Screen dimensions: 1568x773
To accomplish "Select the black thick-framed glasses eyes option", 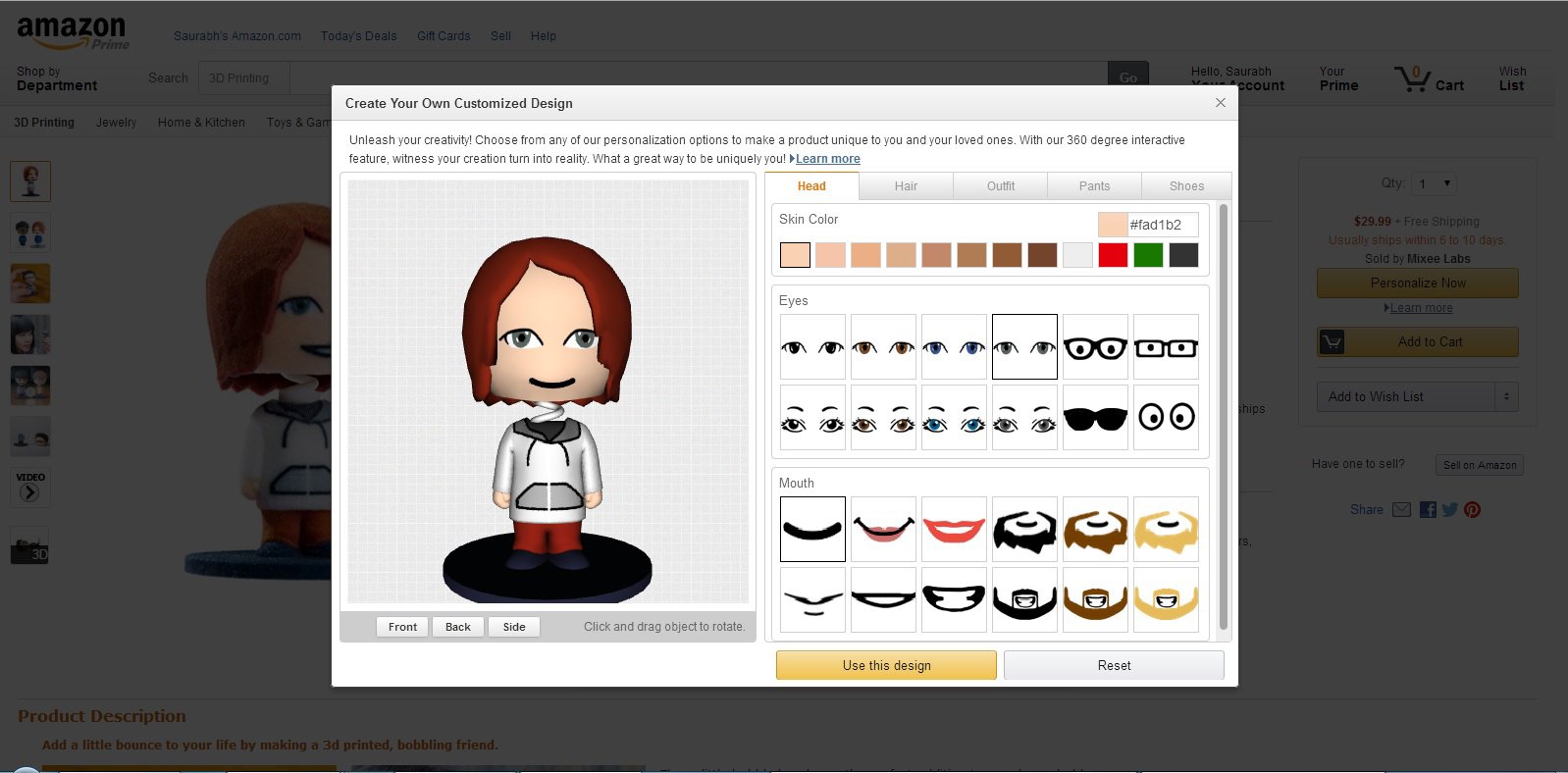I will coord(1095,347).
